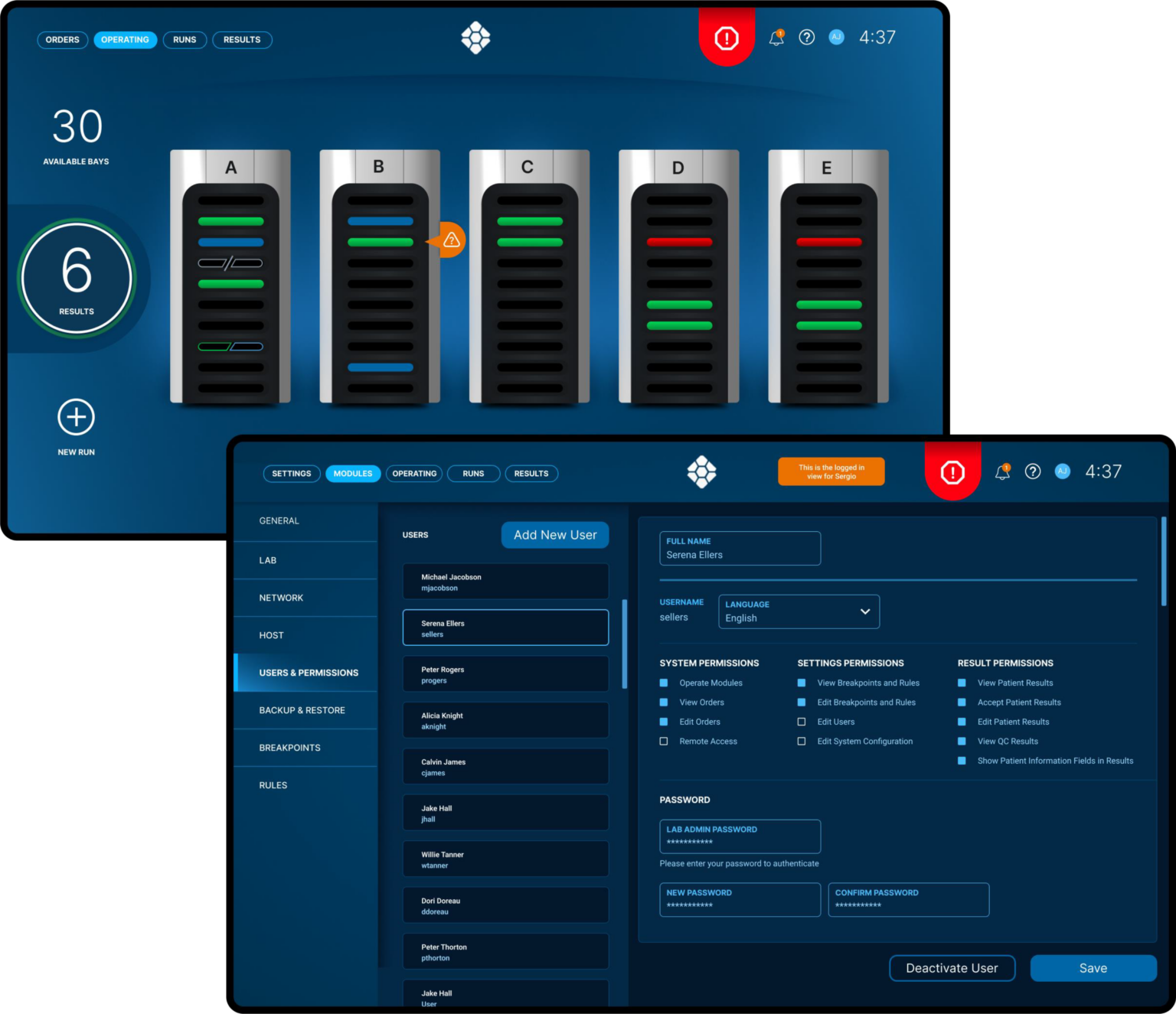Click the Add New User button
Viewport: 1176px width, 1014px height.
pos(554,534)
